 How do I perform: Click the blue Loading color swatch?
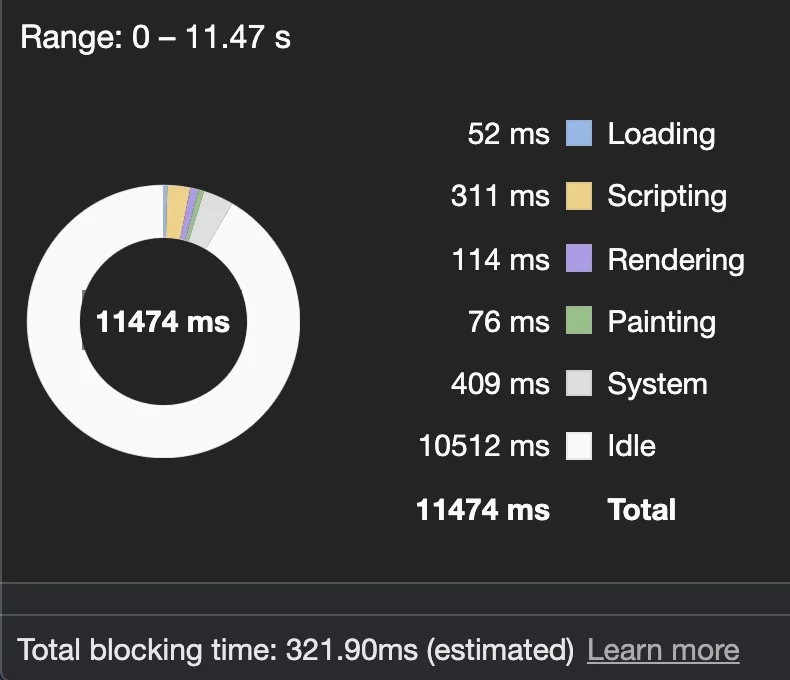[579, 133]
